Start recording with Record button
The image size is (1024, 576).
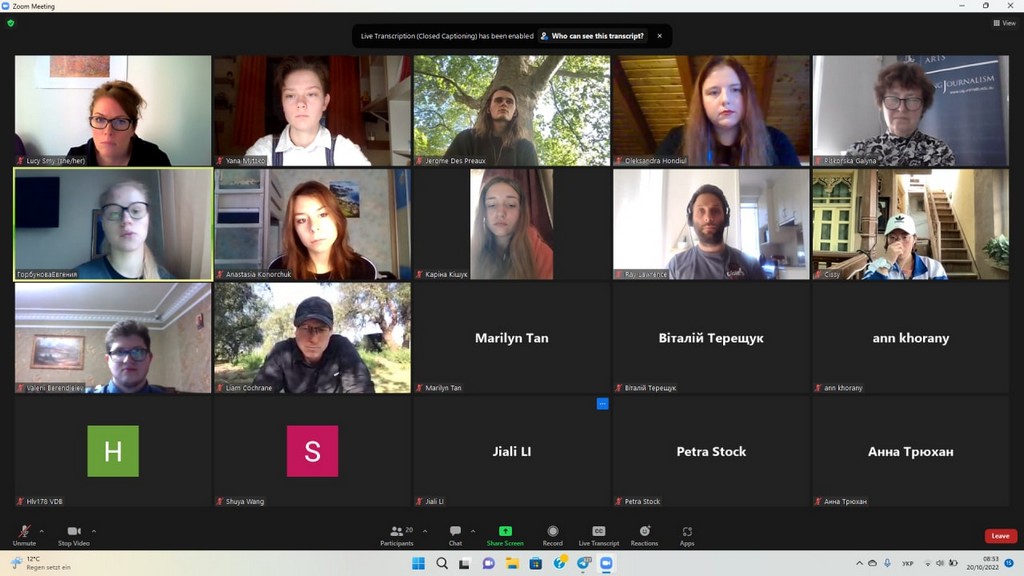click(x=552, y=534)
